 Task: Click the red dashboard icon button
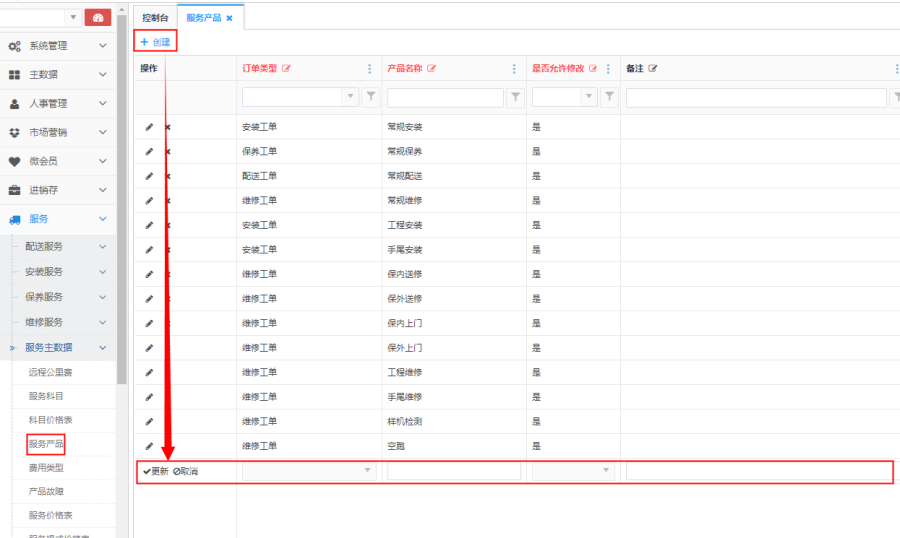click(x=98, y=18)
